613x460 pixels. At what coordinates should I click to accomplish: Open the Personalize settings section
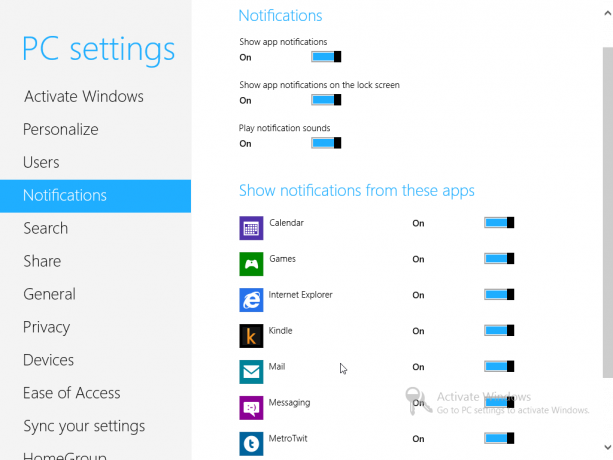click(61, 129)
